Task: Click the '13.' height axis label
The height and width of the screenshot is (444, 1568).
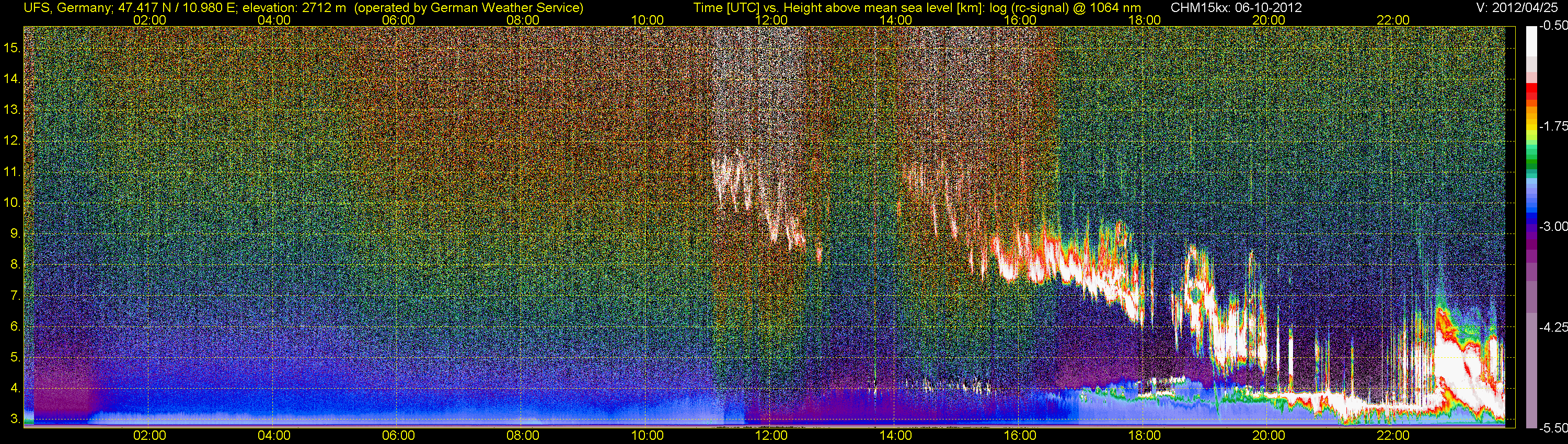Action: [x=12, y=110]
